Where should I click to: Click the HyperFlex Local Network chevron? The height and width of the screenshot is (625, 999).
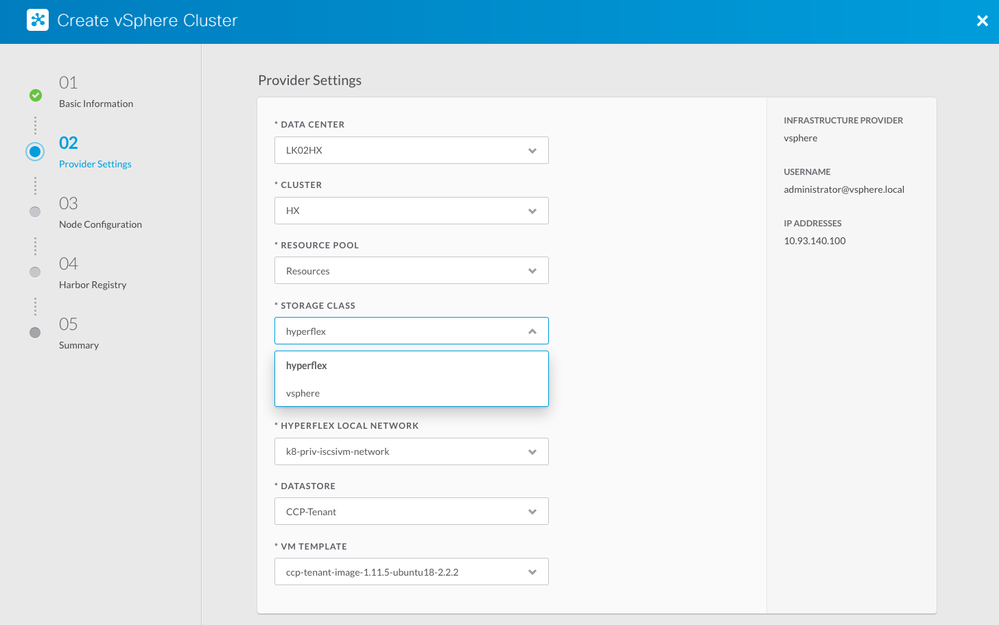(x=532, y=452)
